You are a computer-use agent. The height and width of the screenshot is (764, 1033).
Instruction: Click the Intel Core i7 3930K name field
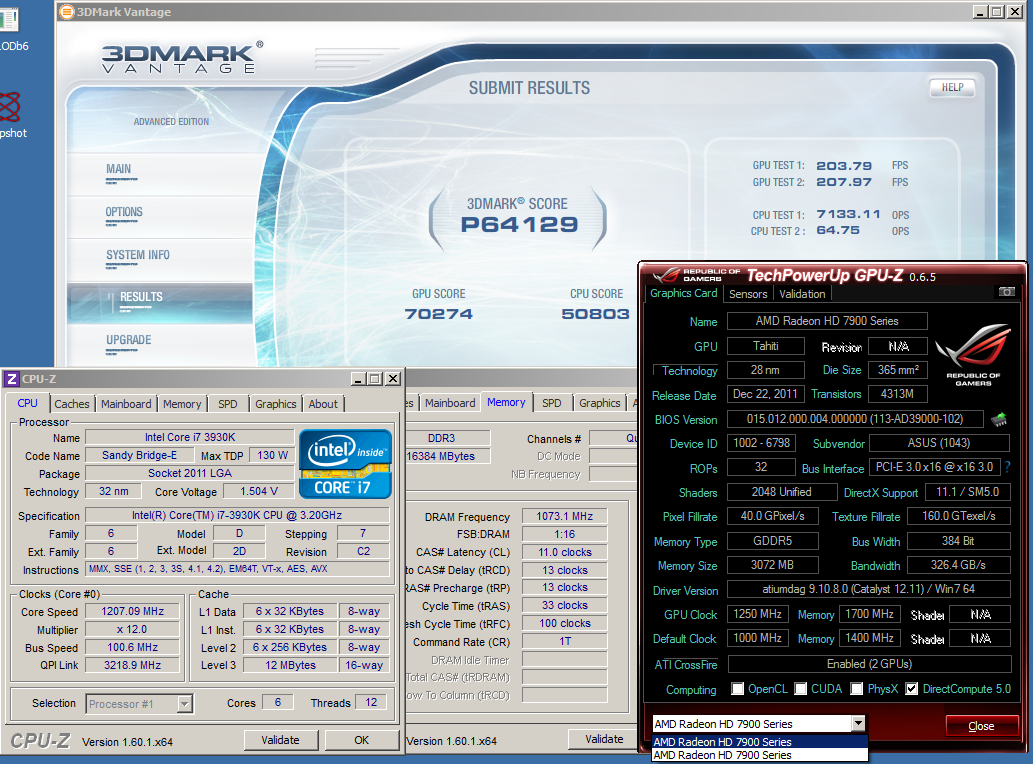pyautogui.click(x=190, y=437)
